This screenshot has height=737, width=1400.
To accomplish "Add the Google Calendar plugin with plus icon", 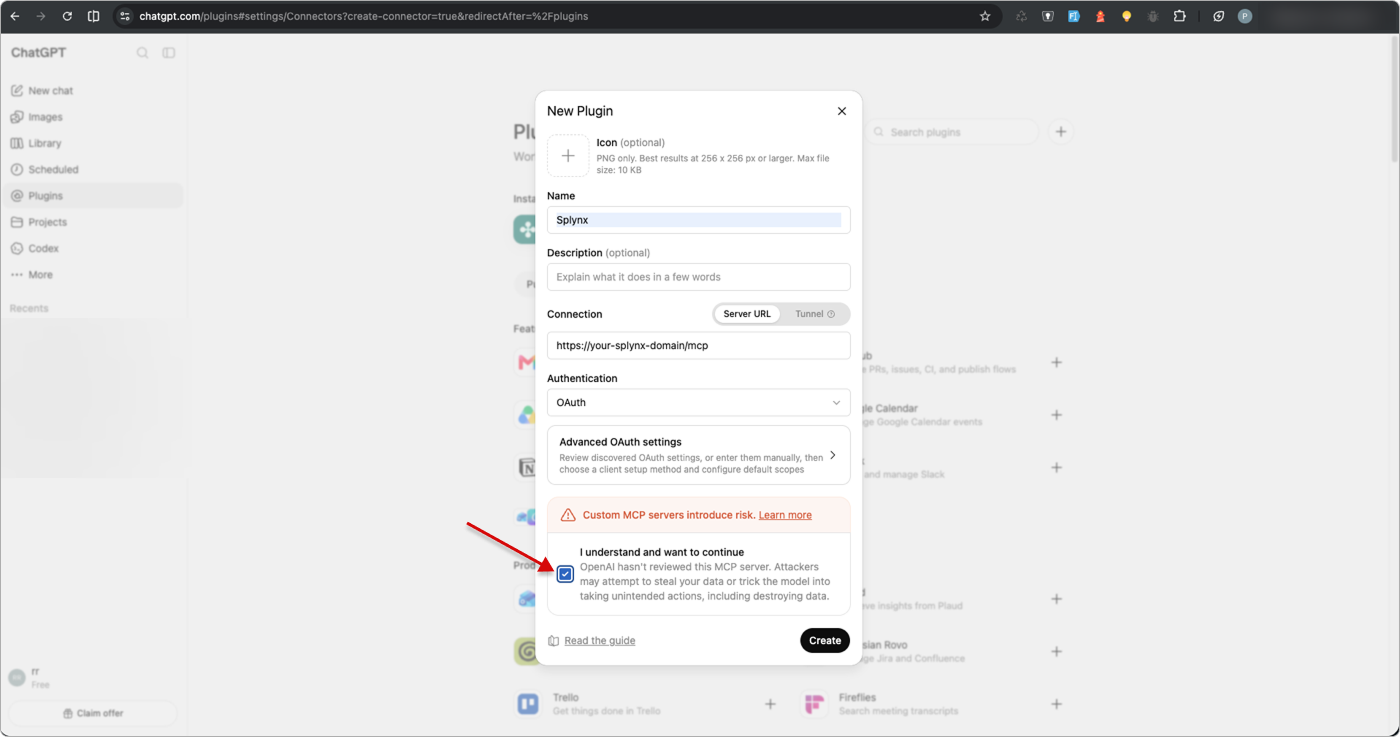I will pos(1056,415).
